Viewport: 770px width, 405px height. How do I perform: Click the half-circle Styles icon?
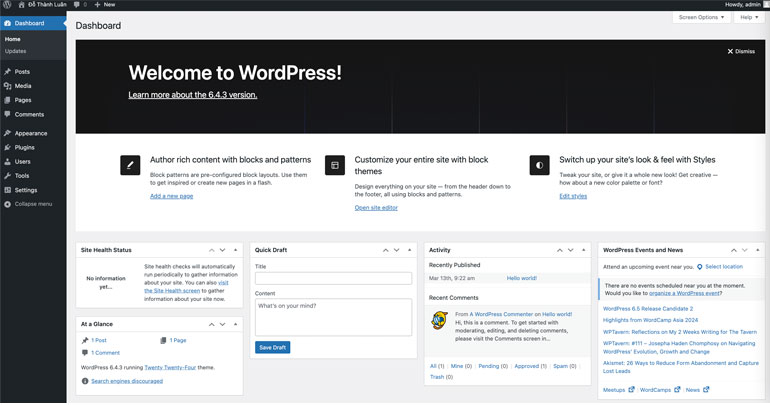(539, 165)
